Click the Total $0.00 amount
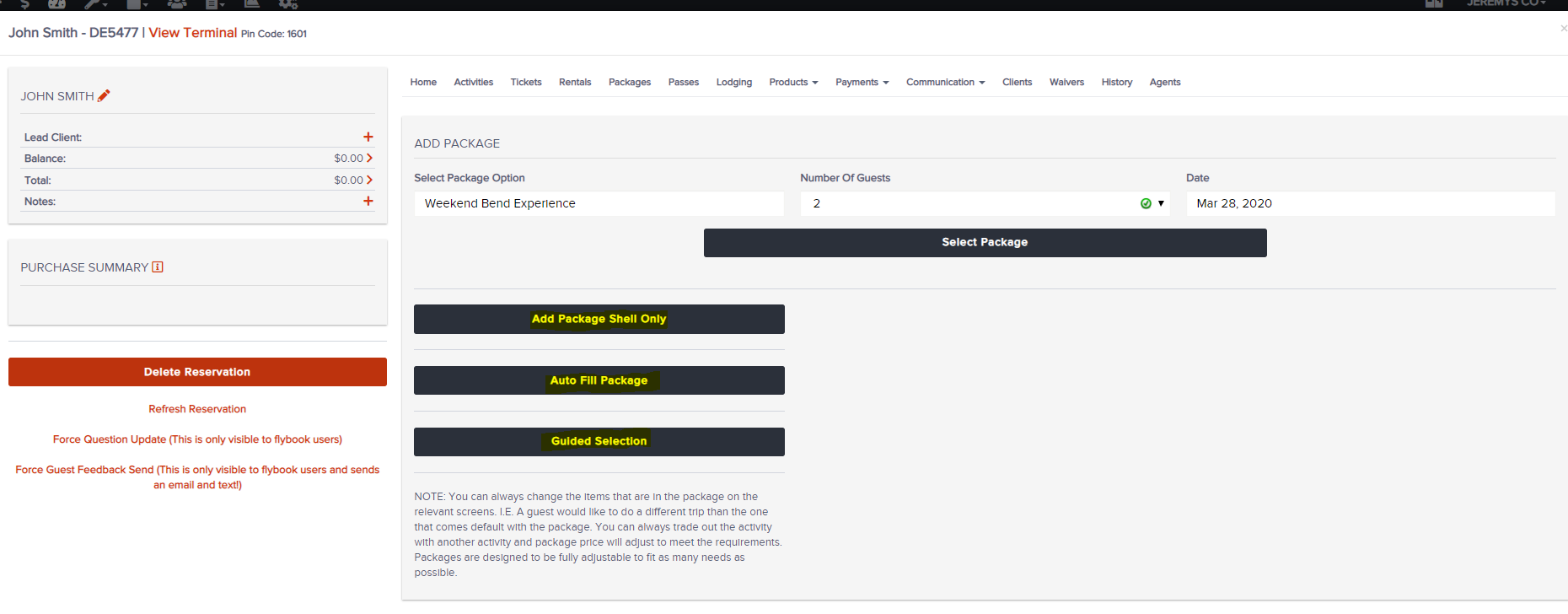 [x=348, y=180]
